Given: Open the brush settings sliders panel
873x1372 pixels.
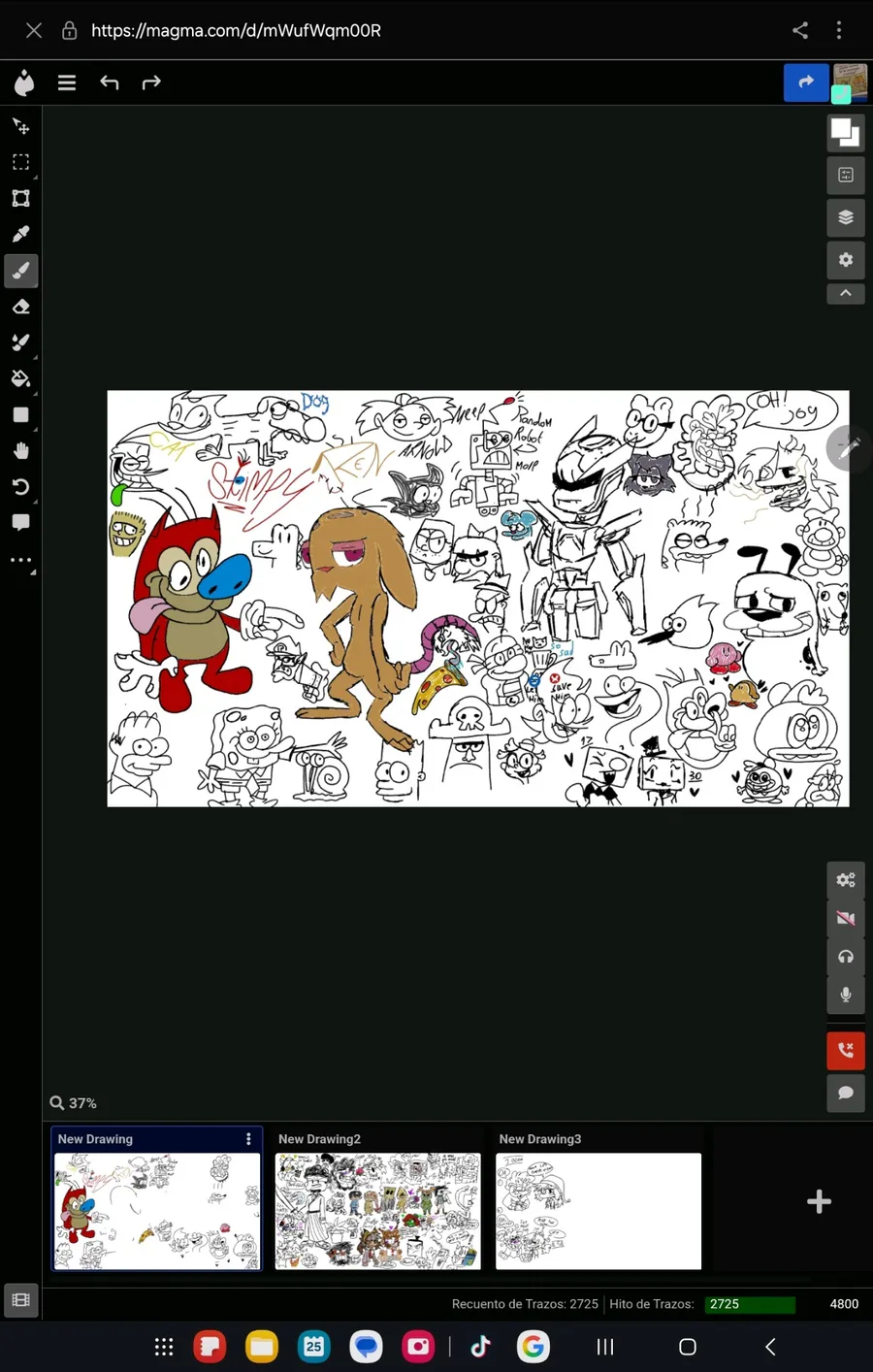Looking at the screenshot, I should coord(846,175).
